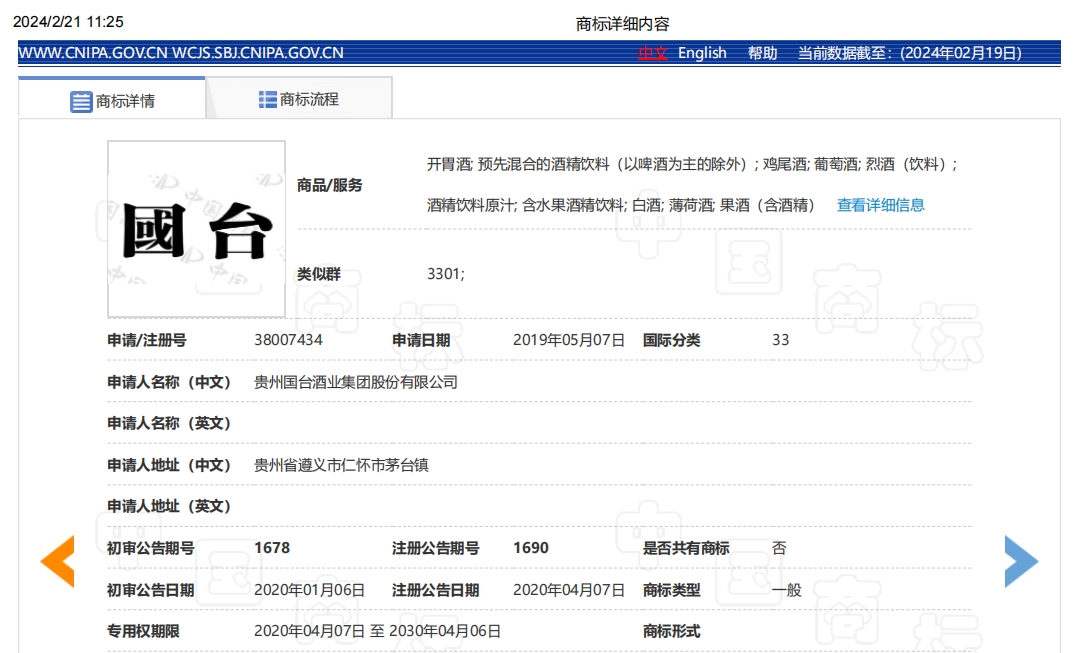Click the application date 2019年05月07日
The image size is (1078, 653).
568,340
